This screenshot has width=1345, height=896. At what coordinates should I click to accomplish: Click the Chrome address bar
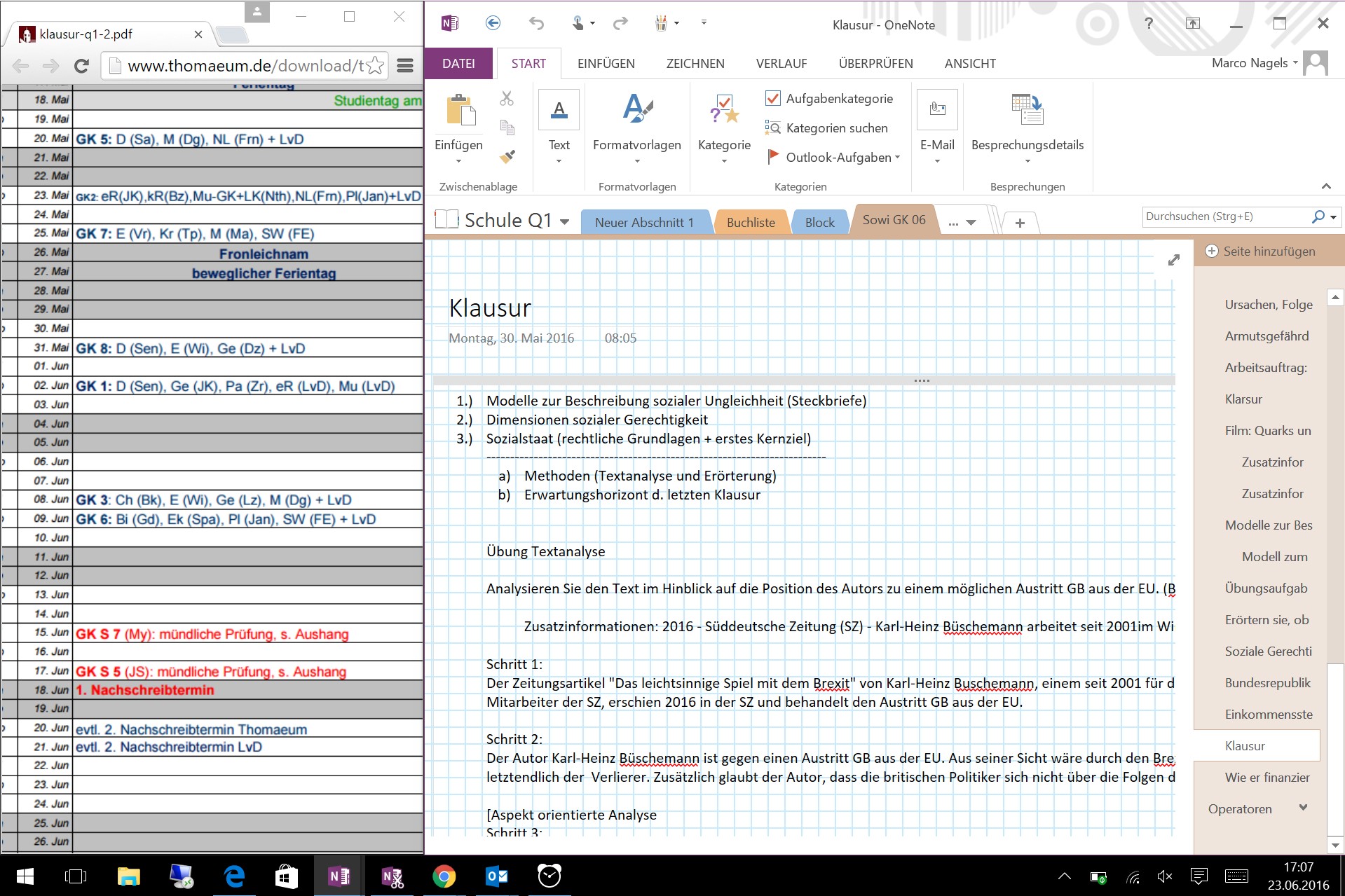pyautogui.click(x=245, y=66)
